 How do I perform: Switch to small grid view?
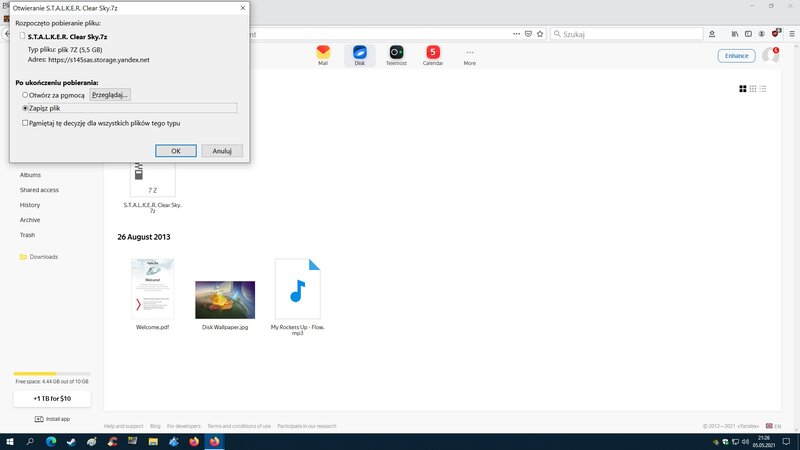coord(753,89)
